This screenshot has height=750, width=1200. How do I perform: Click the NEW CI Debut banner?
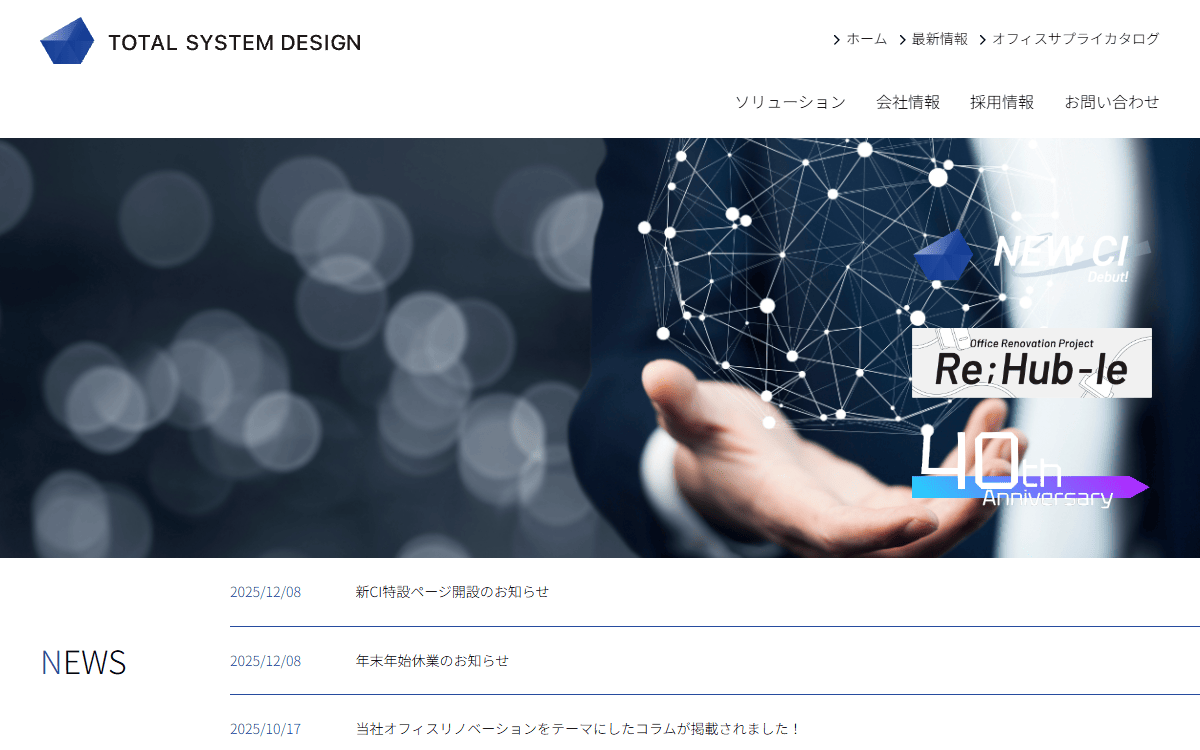click(1031, 256)
